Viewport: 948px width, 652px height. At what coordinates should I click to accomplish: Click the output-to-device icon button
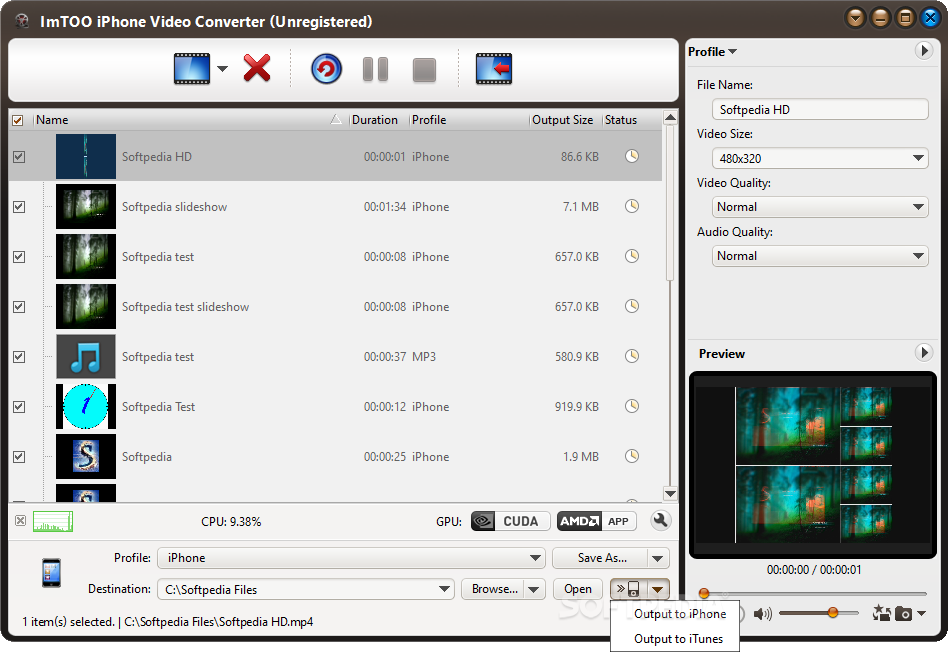point(628,589)
